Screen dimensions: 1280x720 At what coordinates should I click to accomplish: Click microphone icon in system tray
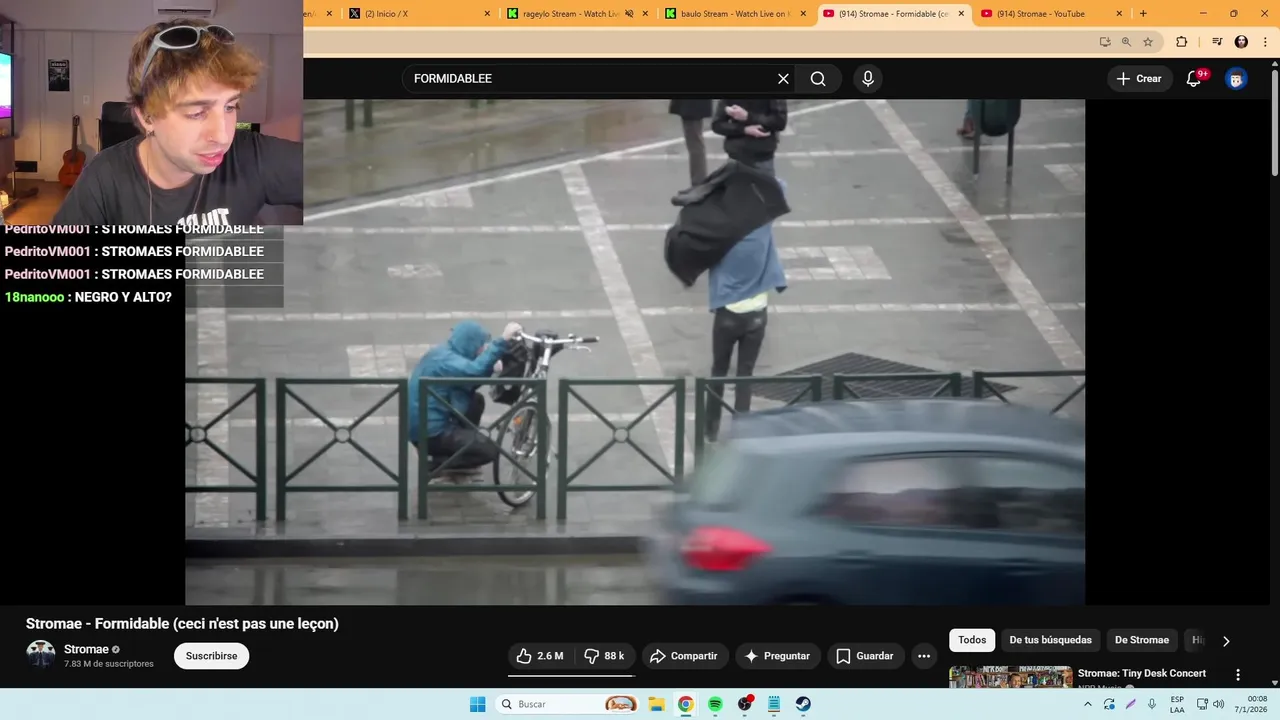point(1152,704)
